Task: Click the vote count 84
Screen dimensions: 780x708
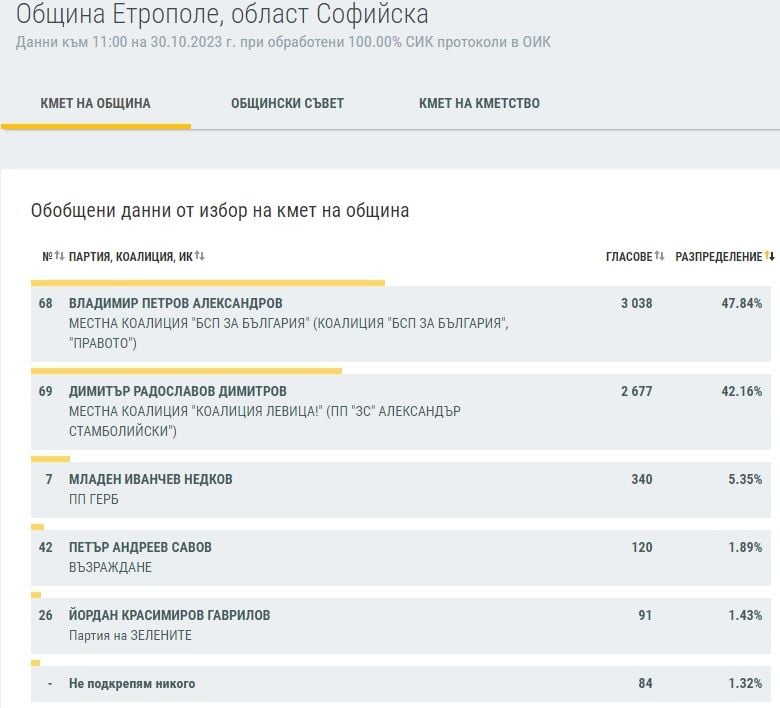Action: 645,684
